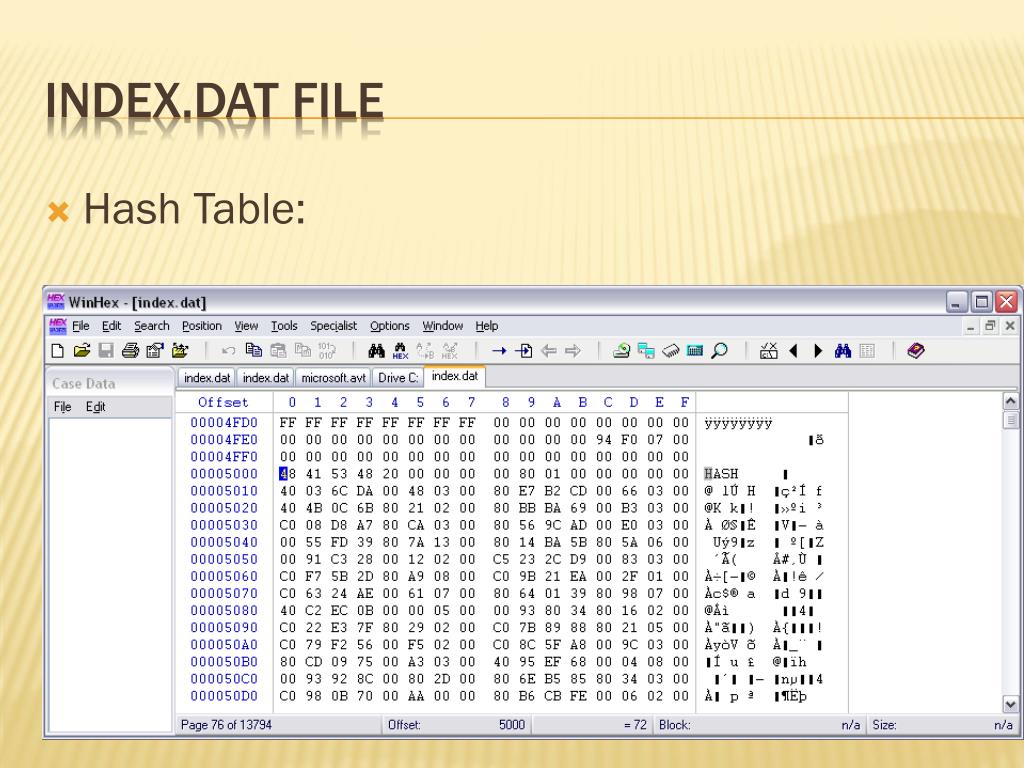Click the Replace Hex Values icon
This screenshot has height=768, width=1024.
[x=449, y=351]
